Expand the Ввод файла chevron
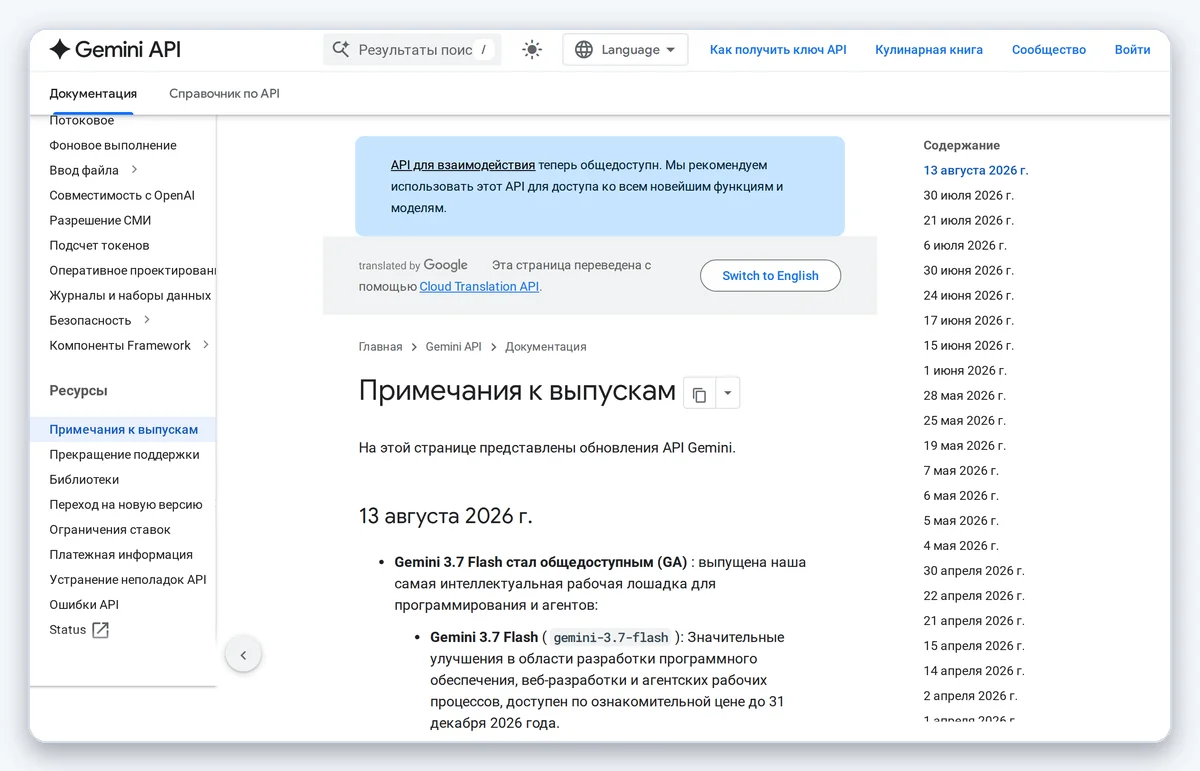Image resolution: width=1200 pixels, height=771 pixels. (x=134, y=170)
